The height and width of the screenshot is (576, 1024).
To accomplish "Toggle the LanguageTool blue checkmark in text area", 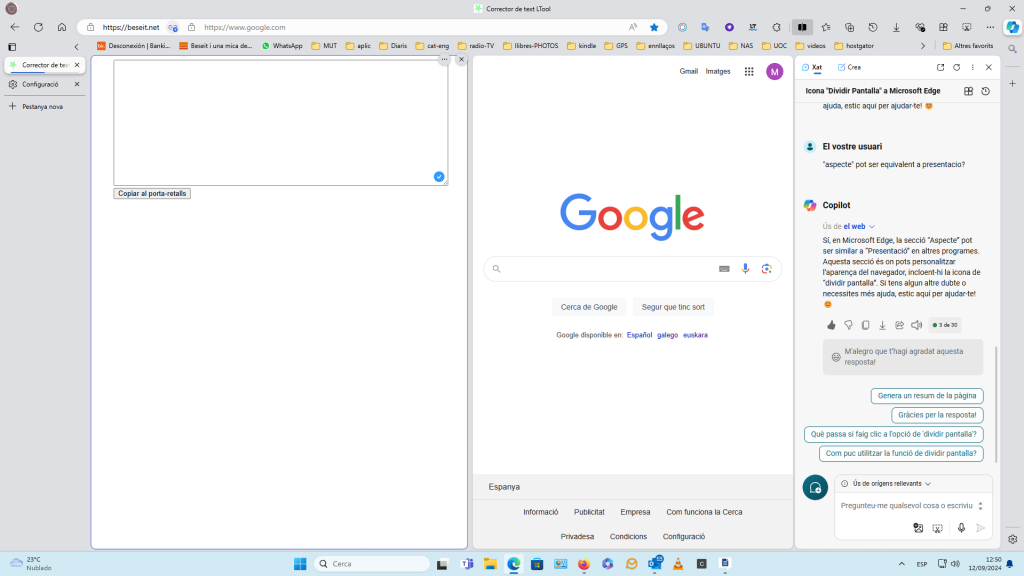I will pos(438,177).
